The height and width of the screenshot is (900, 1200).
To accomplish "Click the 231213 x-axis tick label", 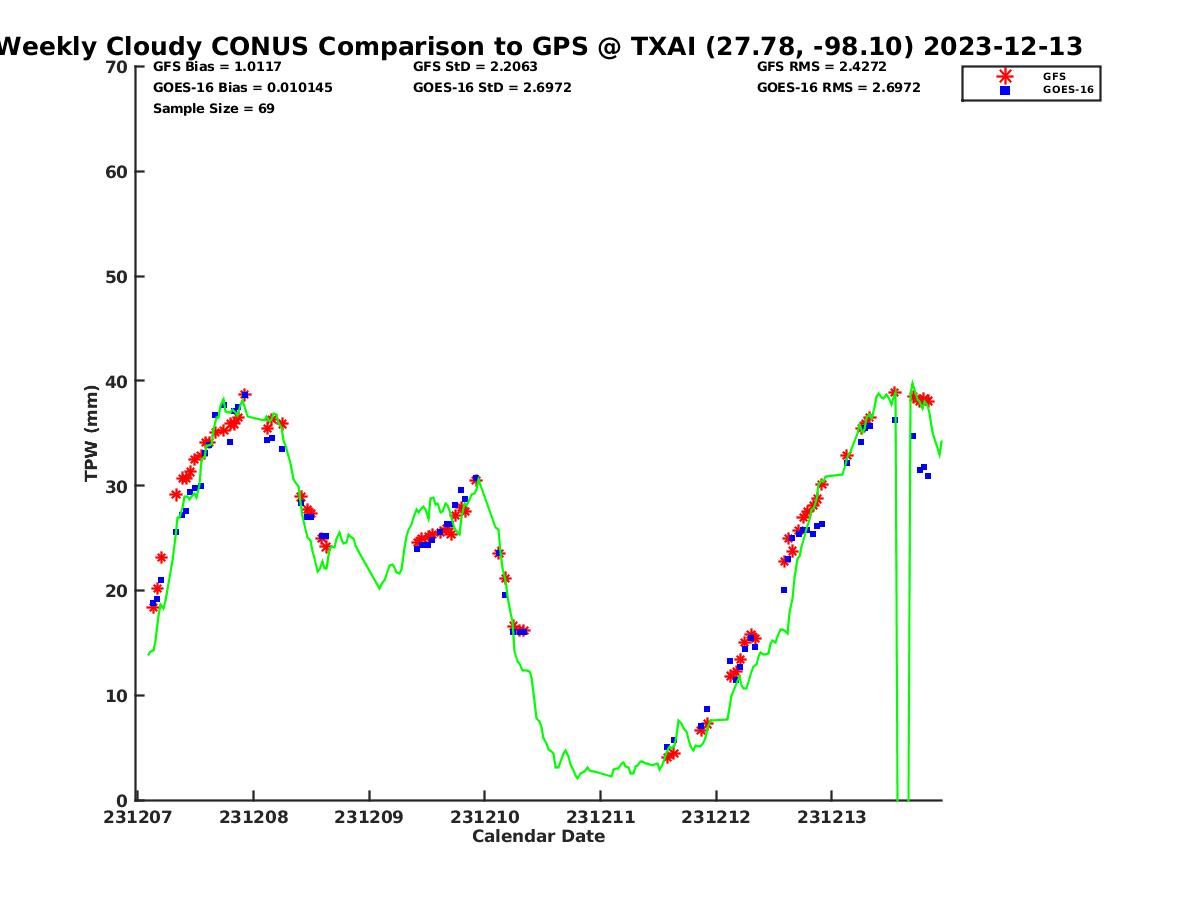I will coord(831,817).
